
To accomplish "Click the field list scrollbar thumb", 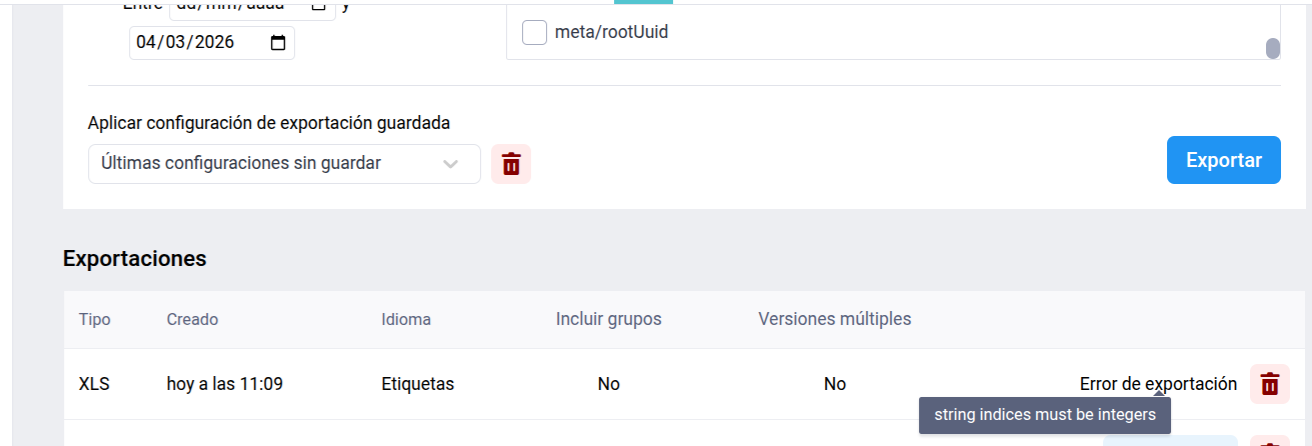I will pyautogui.click(x=1272, y=48).
